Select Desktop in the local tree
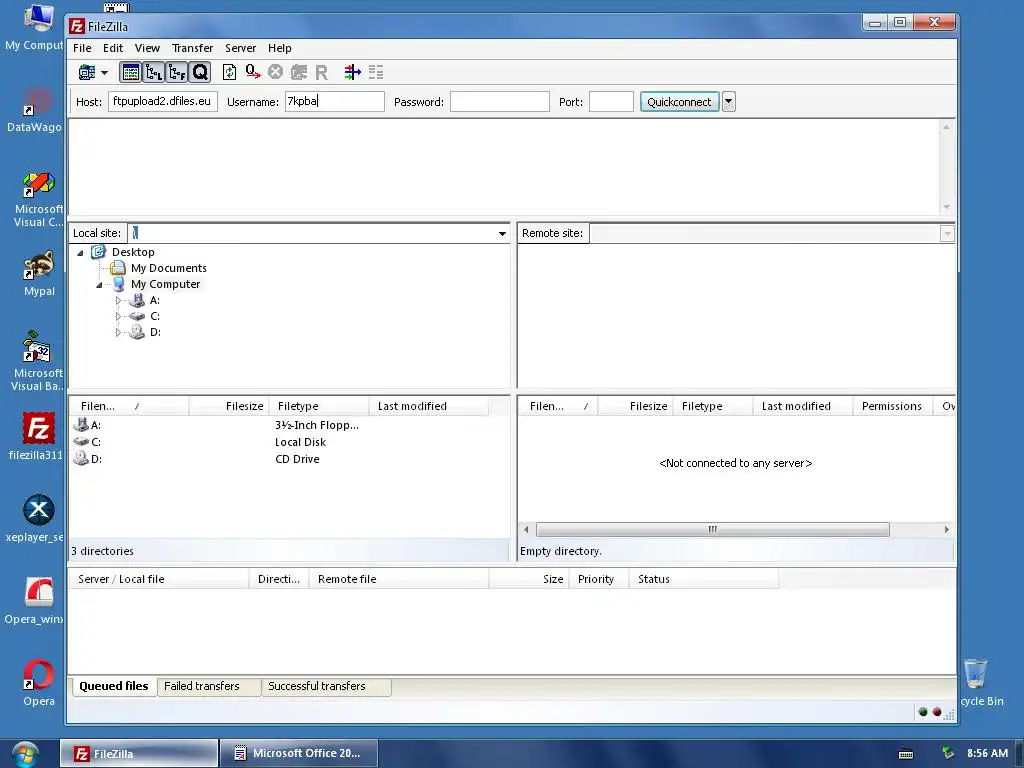This screenshot has width=1024, height=768. tap(133, 252)
